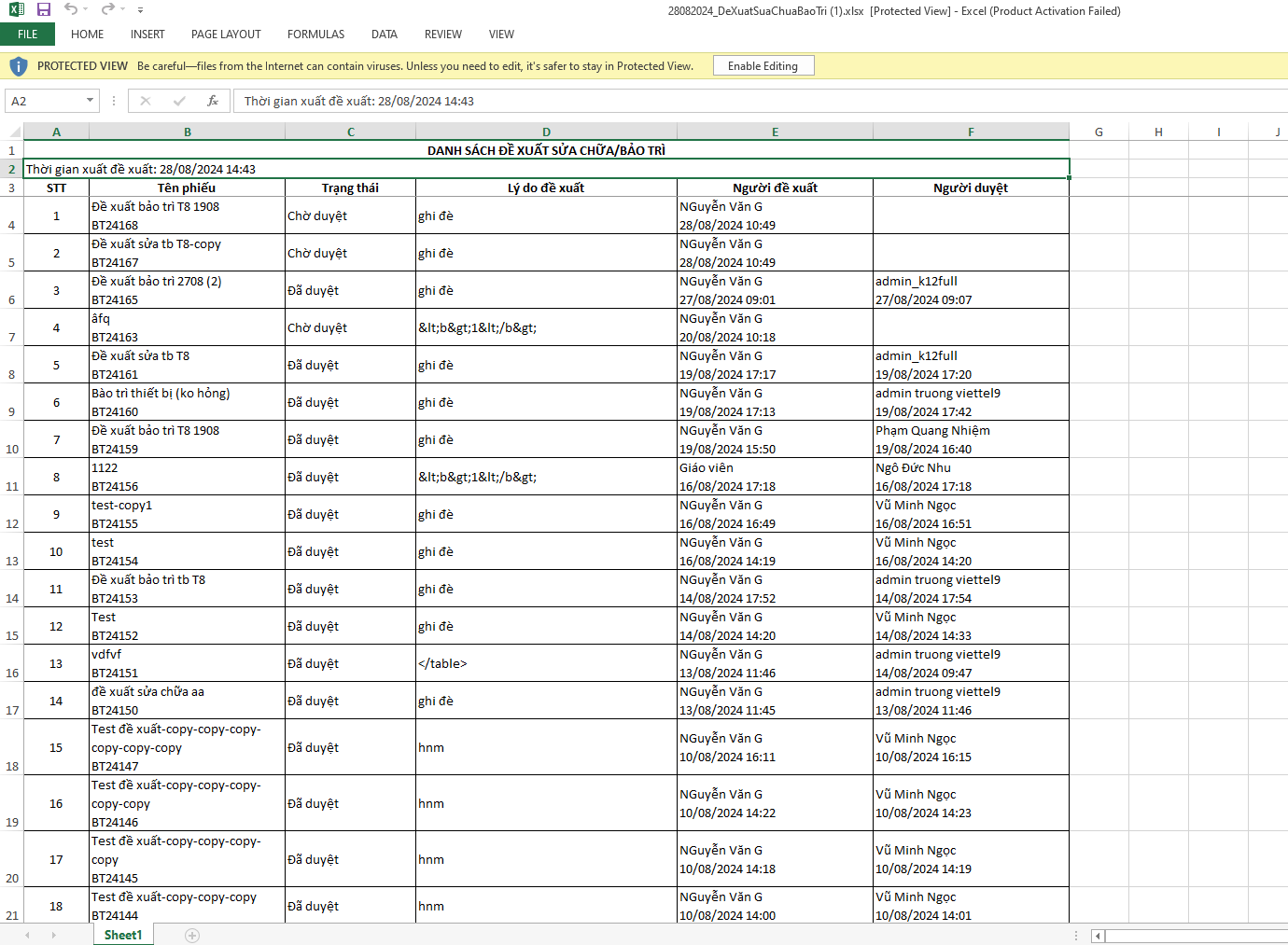Open the REVIEW ribbon tab
The image size is (1288, 945).
[x=442, y=35]
